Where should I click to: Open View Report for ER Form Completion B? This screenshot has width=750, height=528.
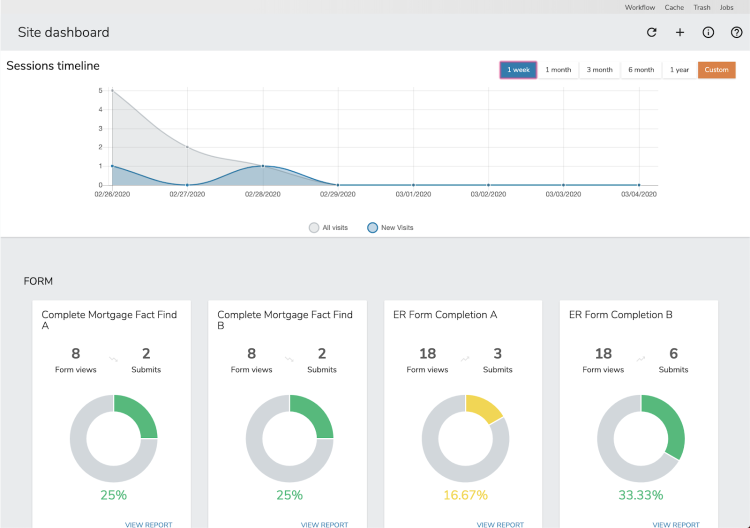676,524
